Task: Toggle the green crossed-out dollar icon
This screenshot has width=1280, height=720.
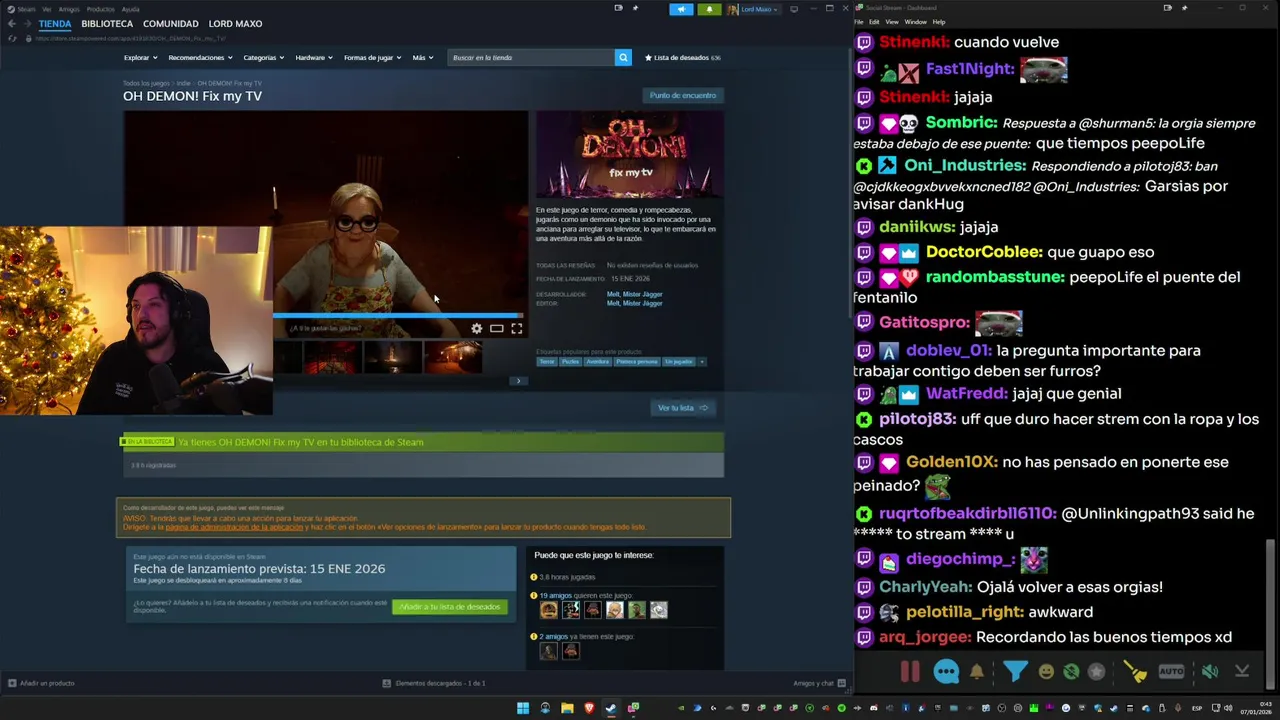Action: tap(1071, 672)
